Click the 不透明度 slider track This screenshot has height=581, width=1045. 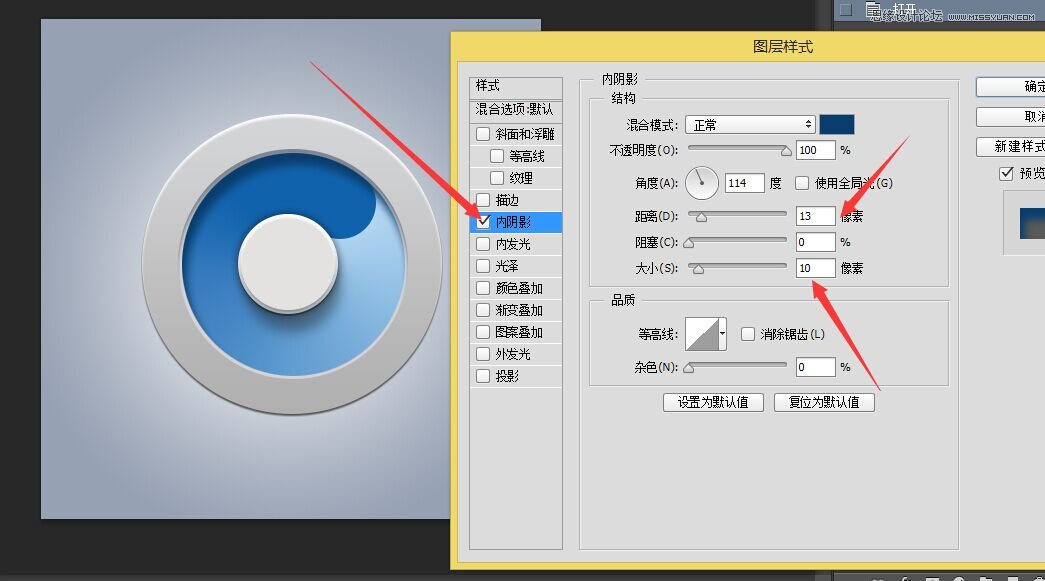(738, 149)
